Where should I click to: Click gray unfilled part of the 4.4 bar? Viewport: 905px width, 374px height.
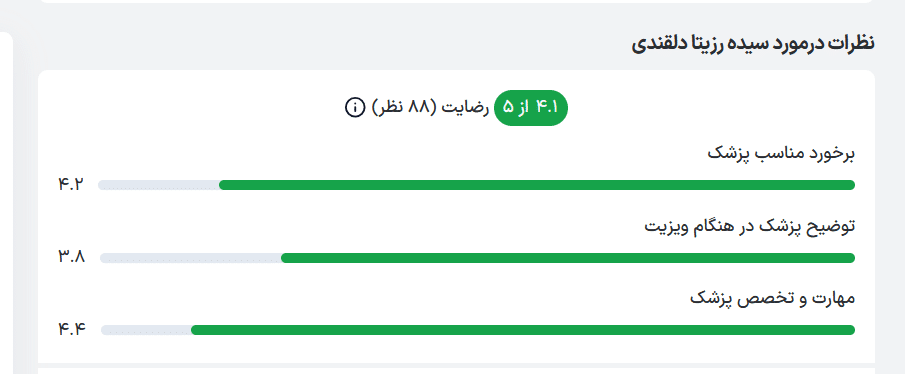147,330
